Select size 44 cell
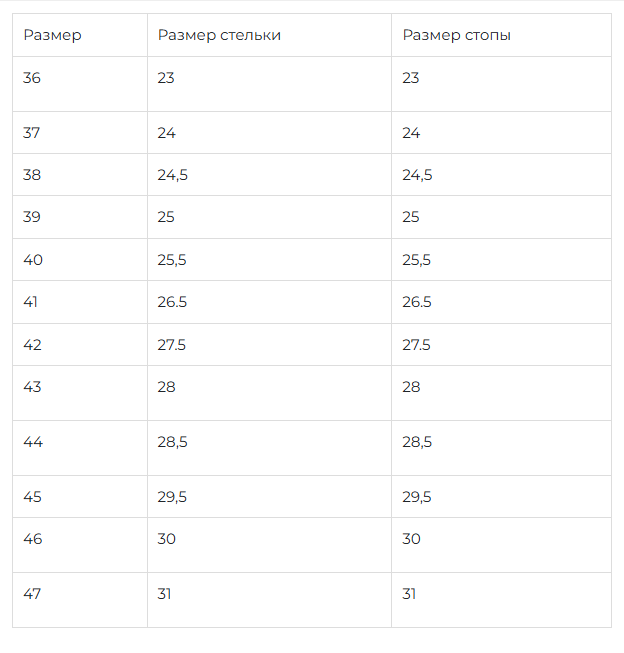Viewport: 624px width, 653px height. tap(33, 442)
